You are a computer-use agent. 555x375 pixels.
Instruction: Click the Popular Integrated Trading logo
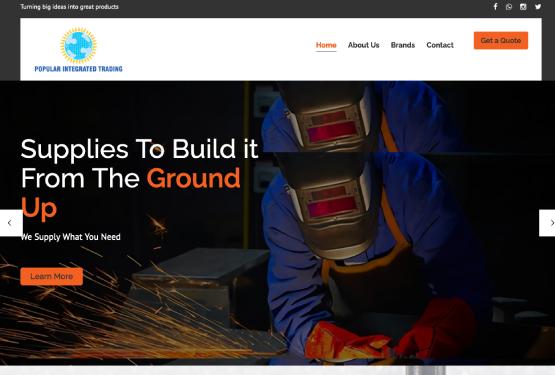pyautogui.click(x=78, y=50)
